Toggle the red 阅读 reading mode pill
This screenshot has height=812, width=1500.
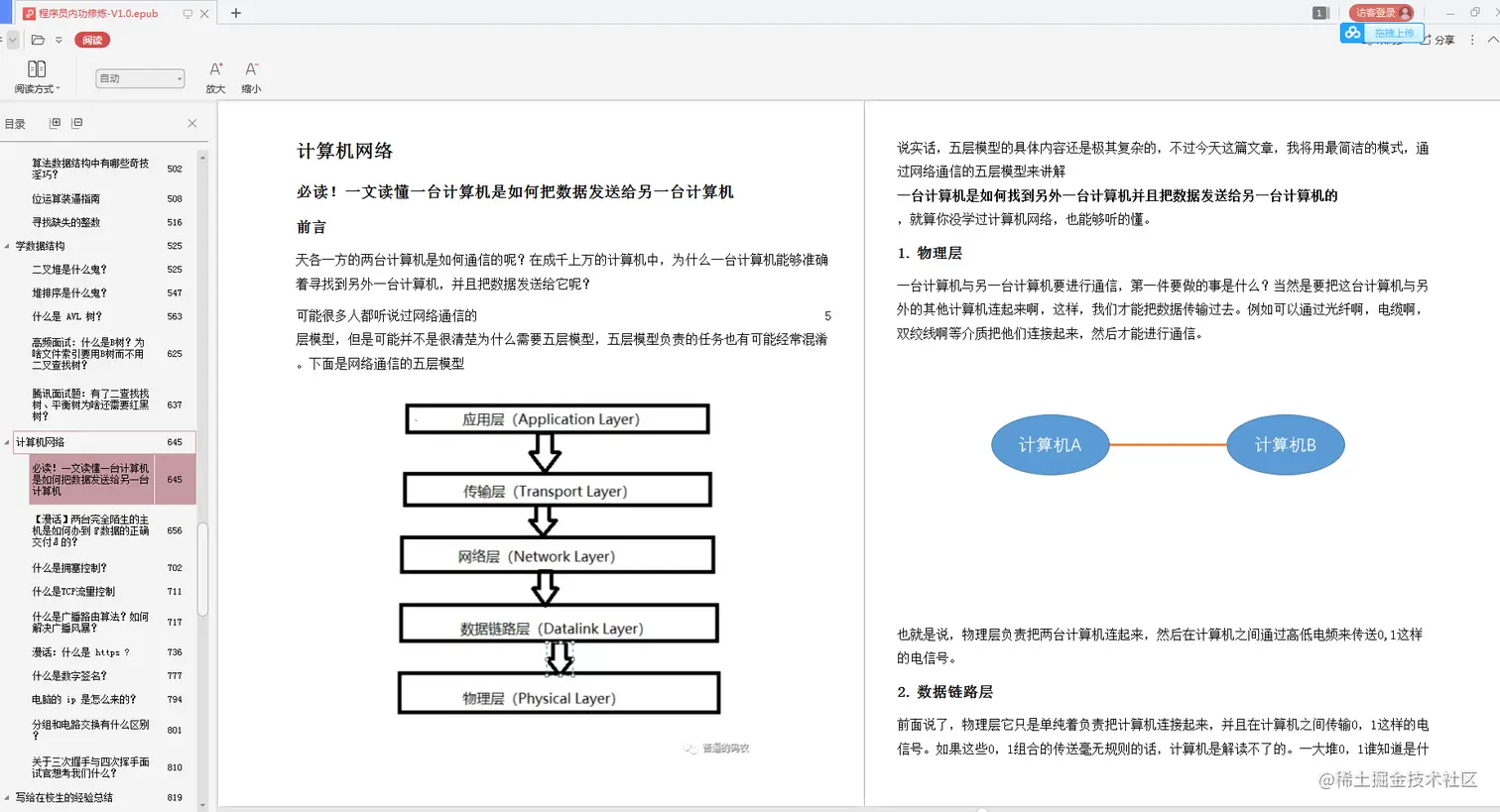(x=92, y=41)
